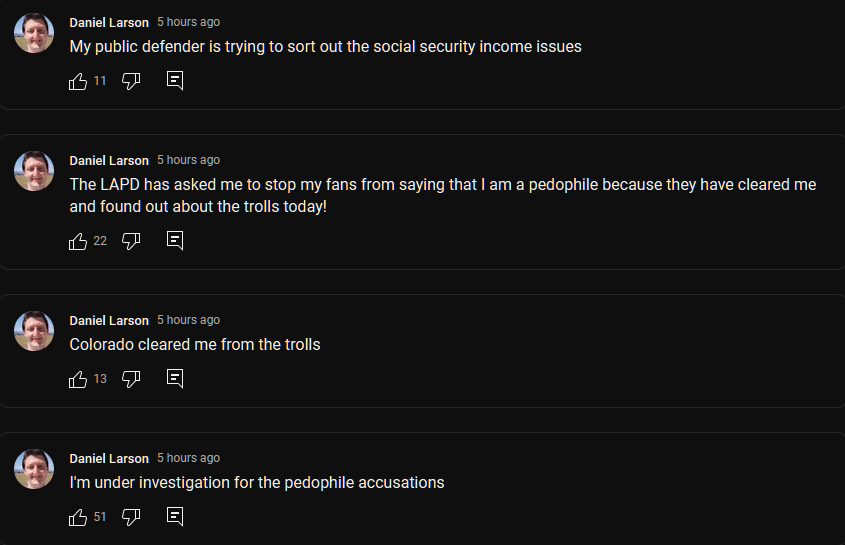Open the 5 hours ago timestamp on LAPD post

tap(189, 160)
